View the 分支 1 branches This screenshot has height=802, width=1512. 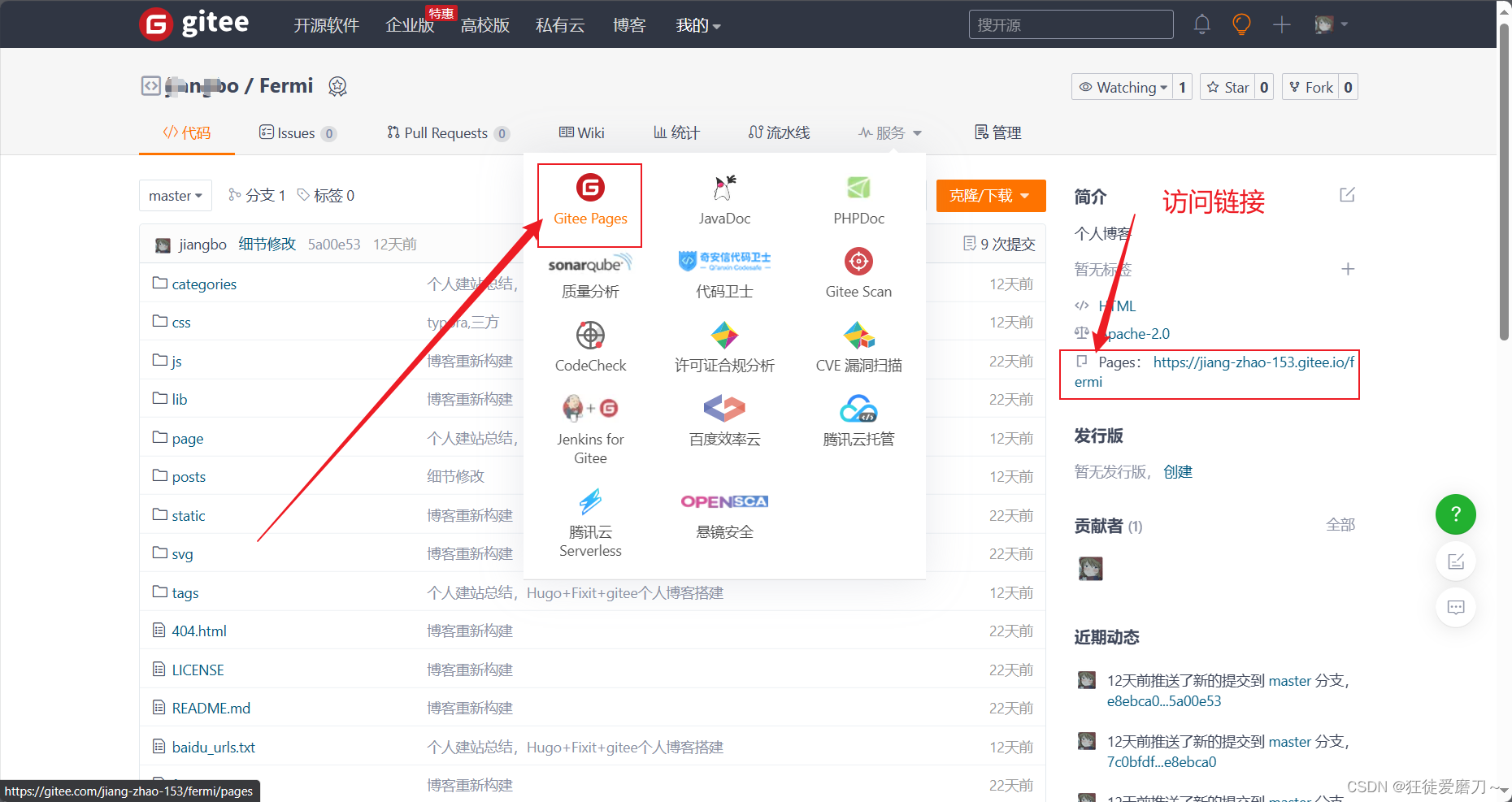tap(257, 195)
